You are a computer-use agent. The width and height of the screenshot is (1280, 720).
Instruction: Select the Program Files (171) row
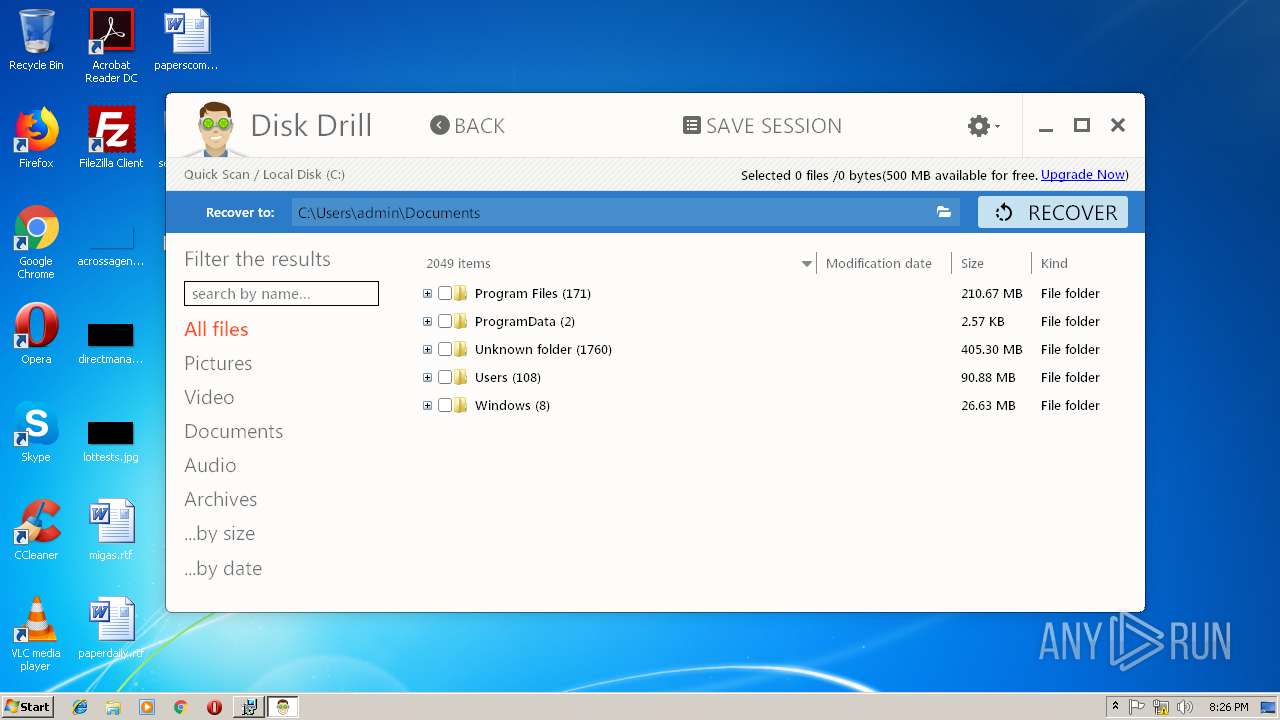[x=532, y=293]
